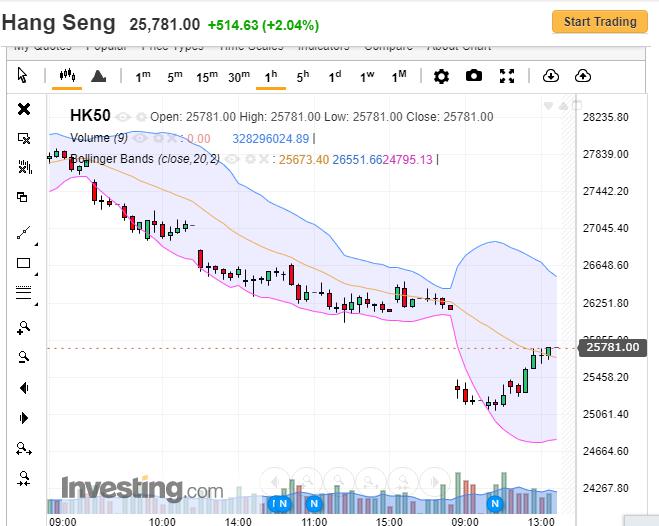Screen dimensions: 659x526
Task: Click the Start Trading button
Action: [600, 22]
